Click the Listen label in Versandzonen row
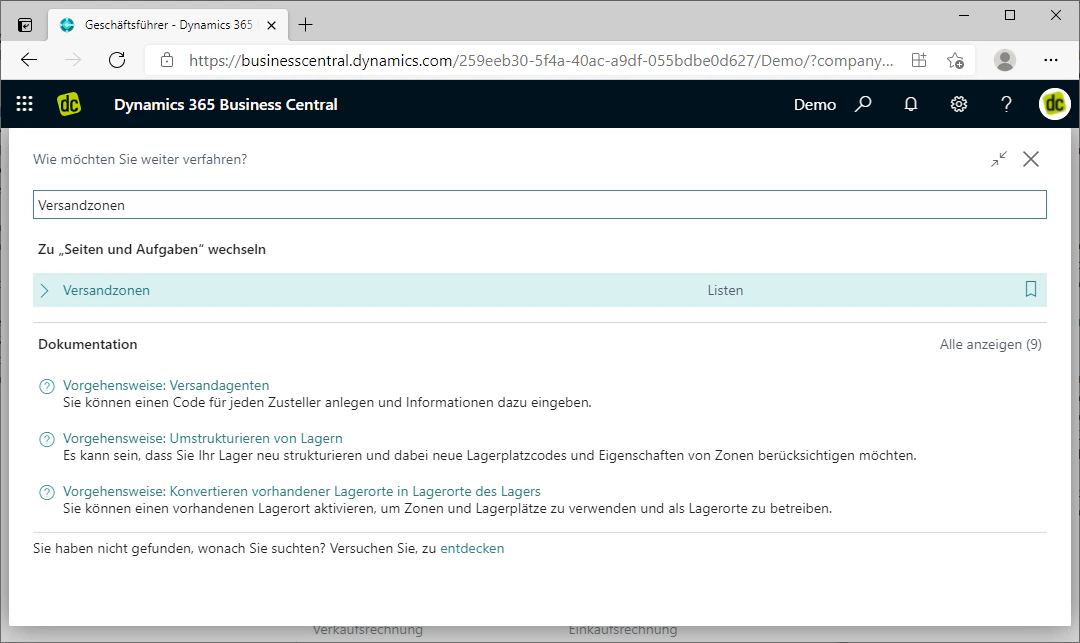Viewport: 1080px width, 643px height. pyautogui.click(x=725, y=291)
